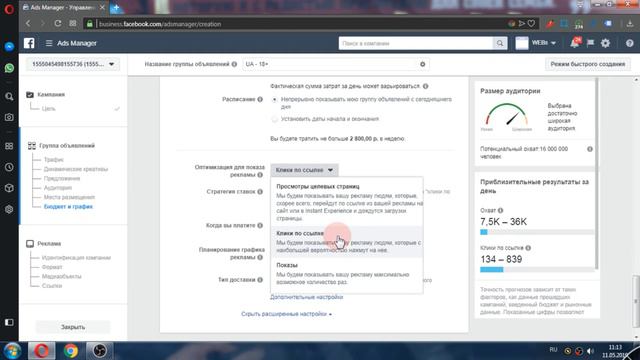Open the ad account selector dropdown
Viewport: 640px width, 360px height.
coord(73,64)
